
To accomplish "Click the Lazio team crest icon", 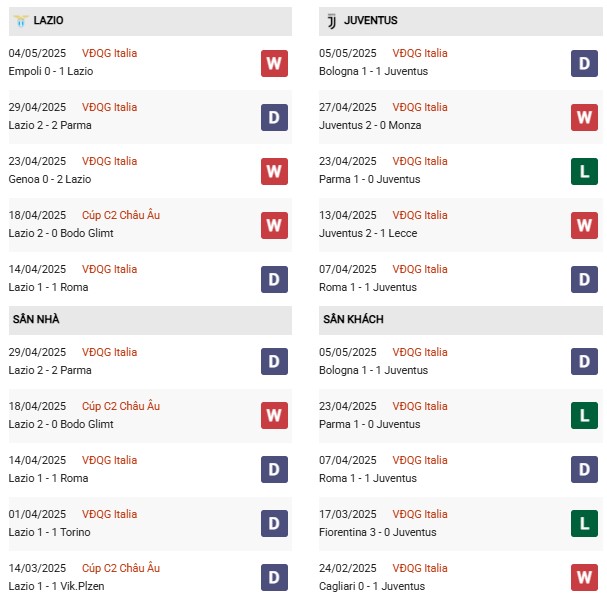I will click(x=21, y=21).
